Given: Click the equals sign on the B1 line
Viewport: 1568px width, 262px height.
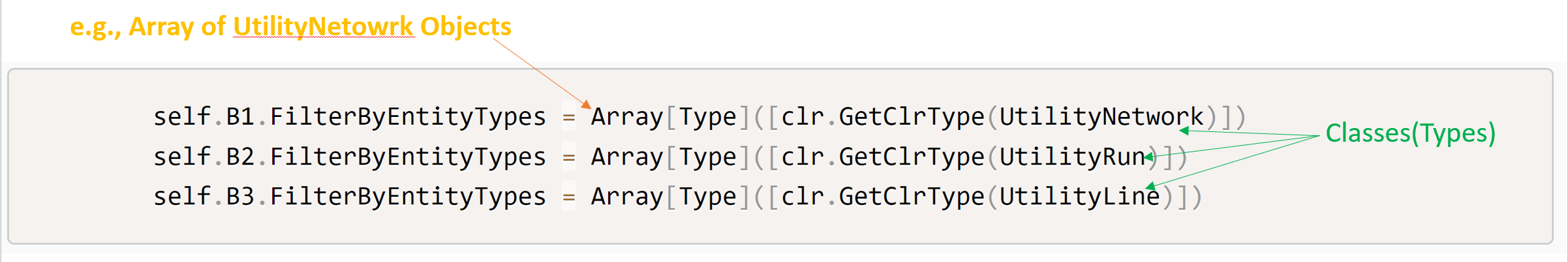Looking at the screenshot, I should pos(569,118).
